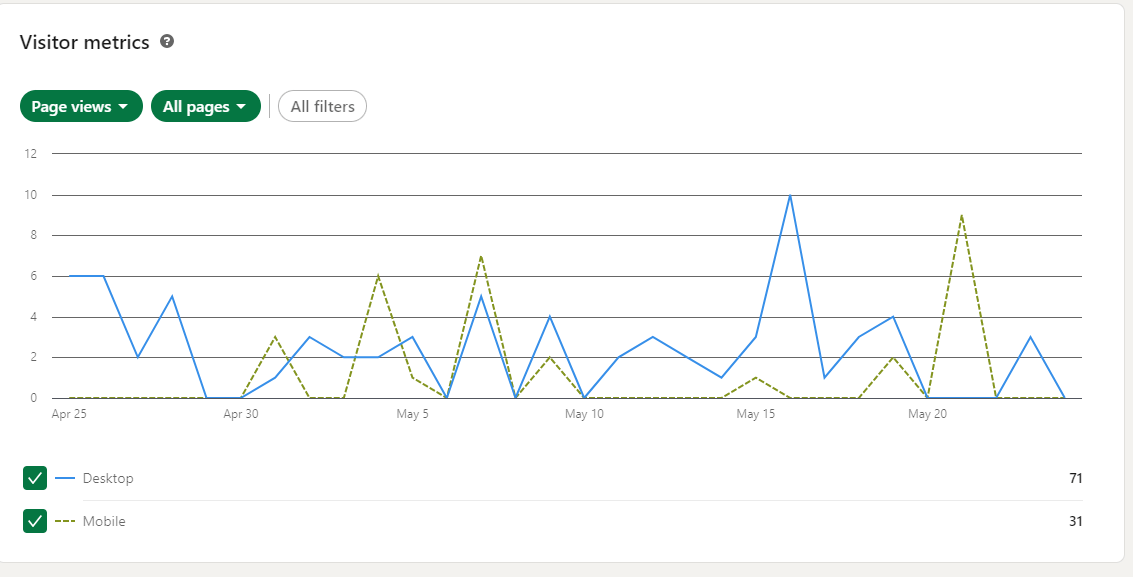Click the Visitor metrics heading
Screen dimensions: 1133x577
point(84,42)
